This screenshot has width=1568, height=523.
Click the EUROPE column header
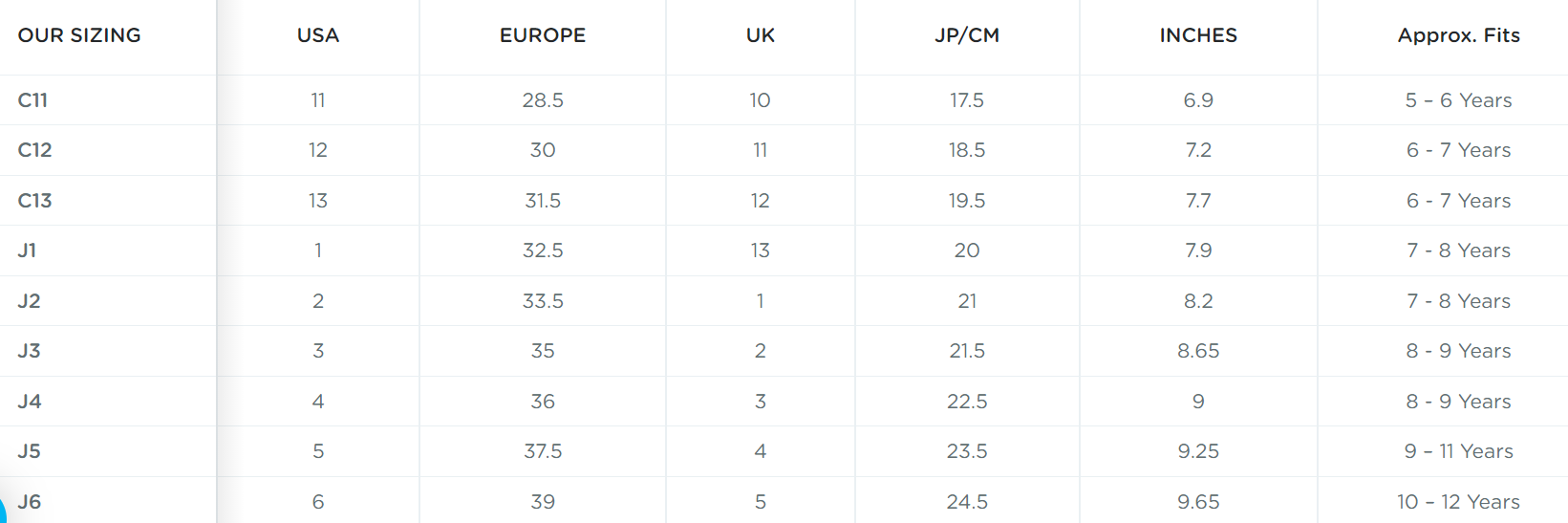pyautogui.click(x=543, y=35)
